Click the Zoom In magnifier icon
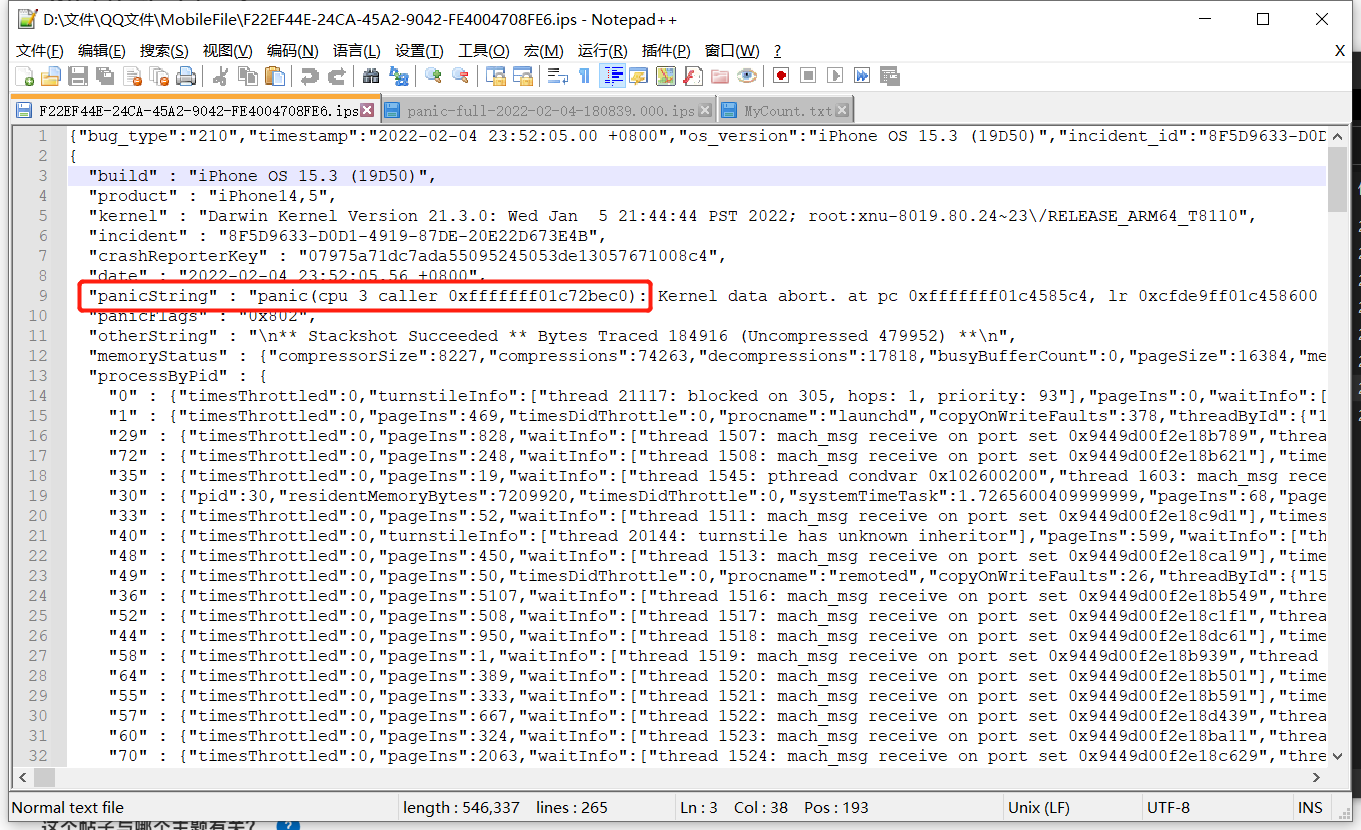Viewport: 1361px width, 830px height. 433,76
